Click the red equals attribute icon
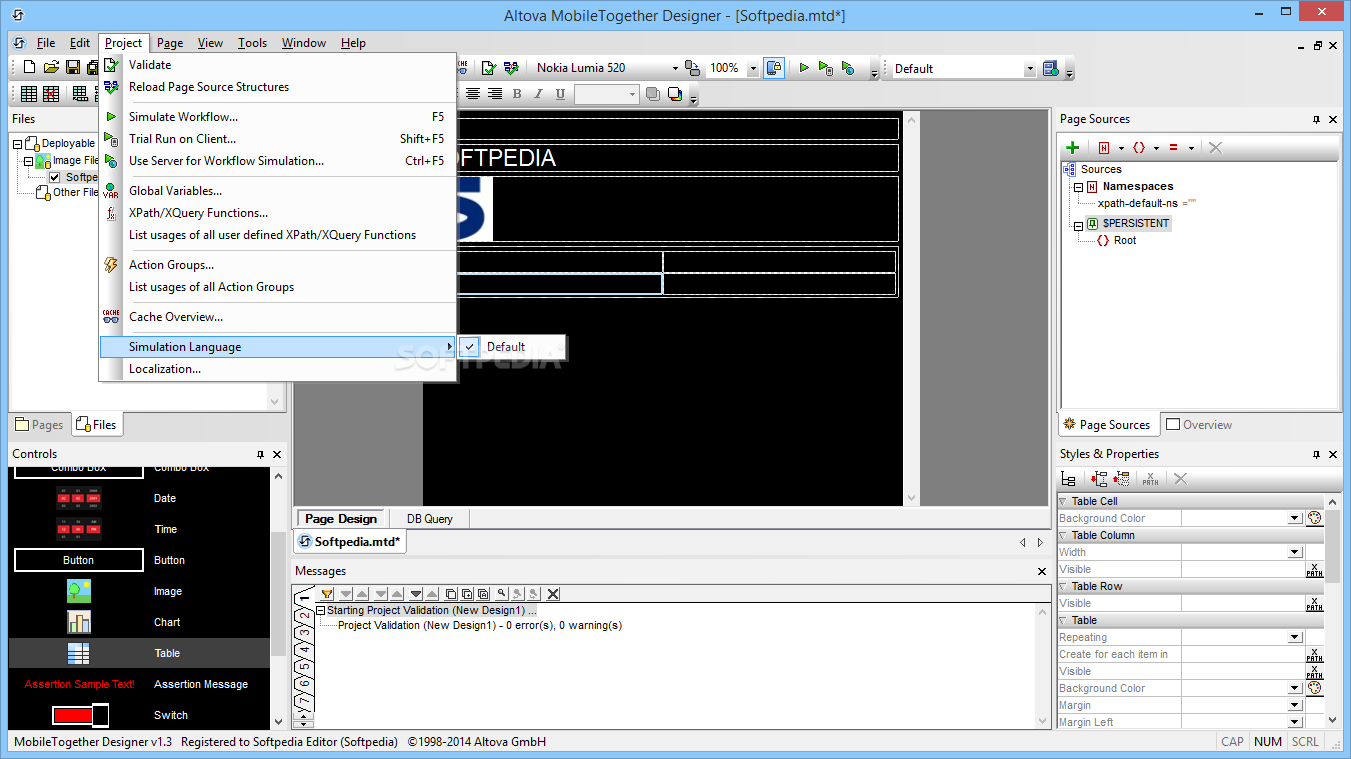 coord(1173,147)
